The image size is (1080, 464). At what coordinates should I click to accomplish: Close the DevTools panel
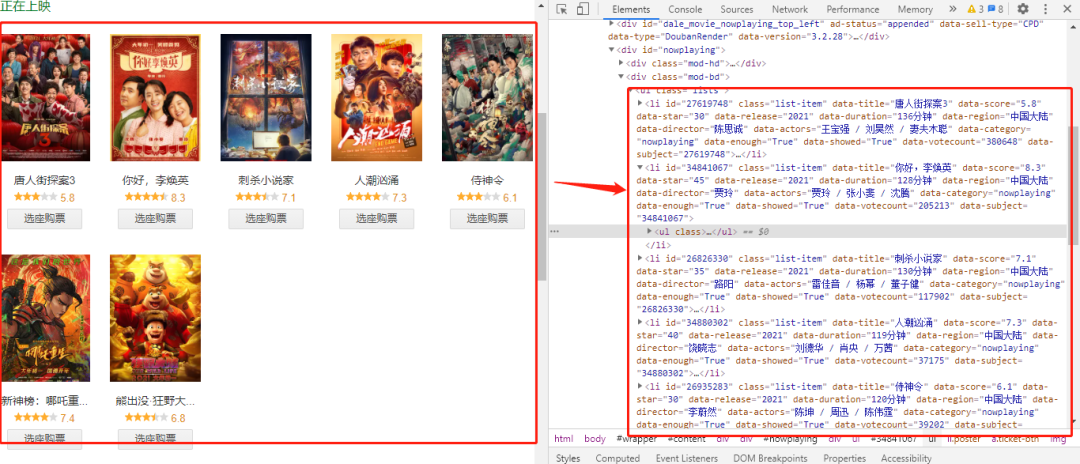[x=1066, y=9]
